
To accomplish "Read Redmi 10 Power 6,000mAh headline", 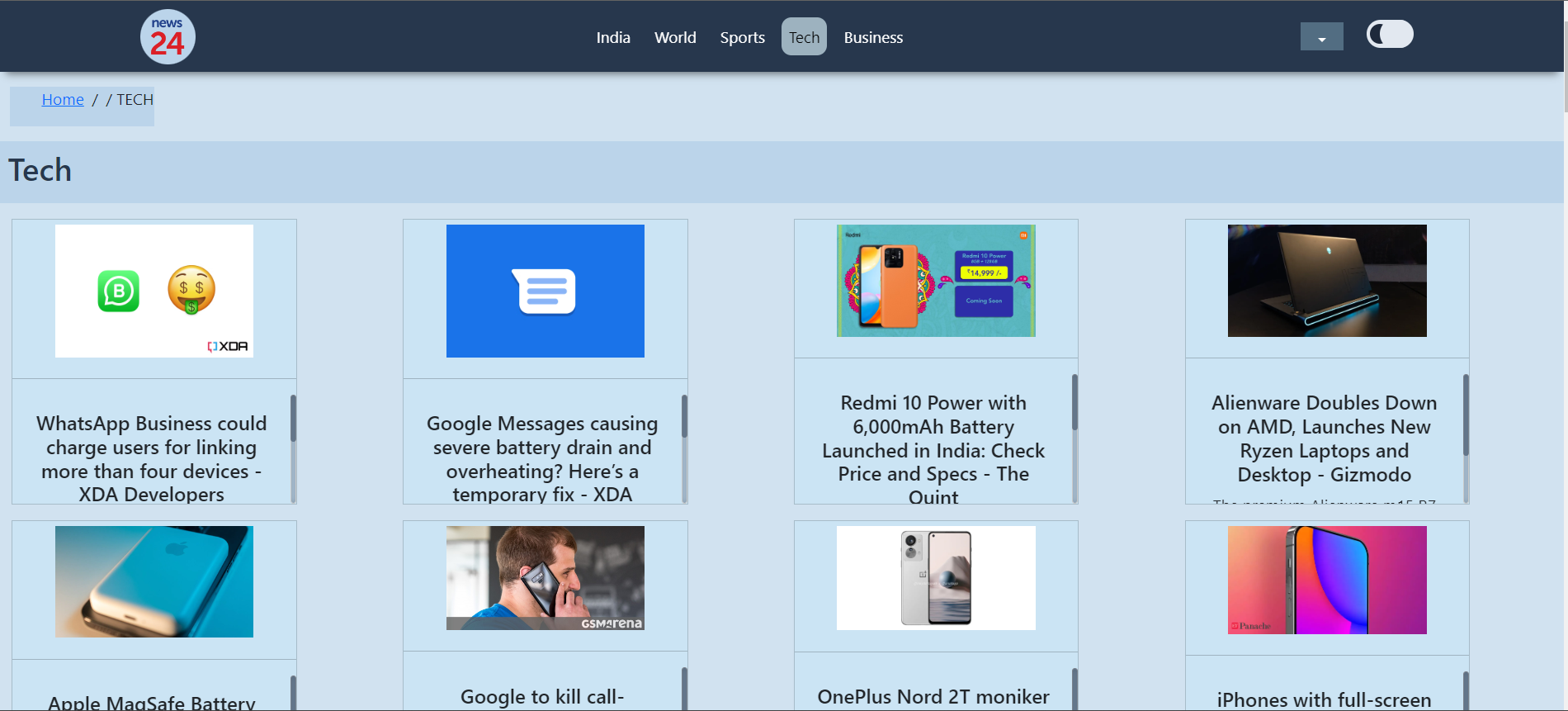I will coord(933,449).
